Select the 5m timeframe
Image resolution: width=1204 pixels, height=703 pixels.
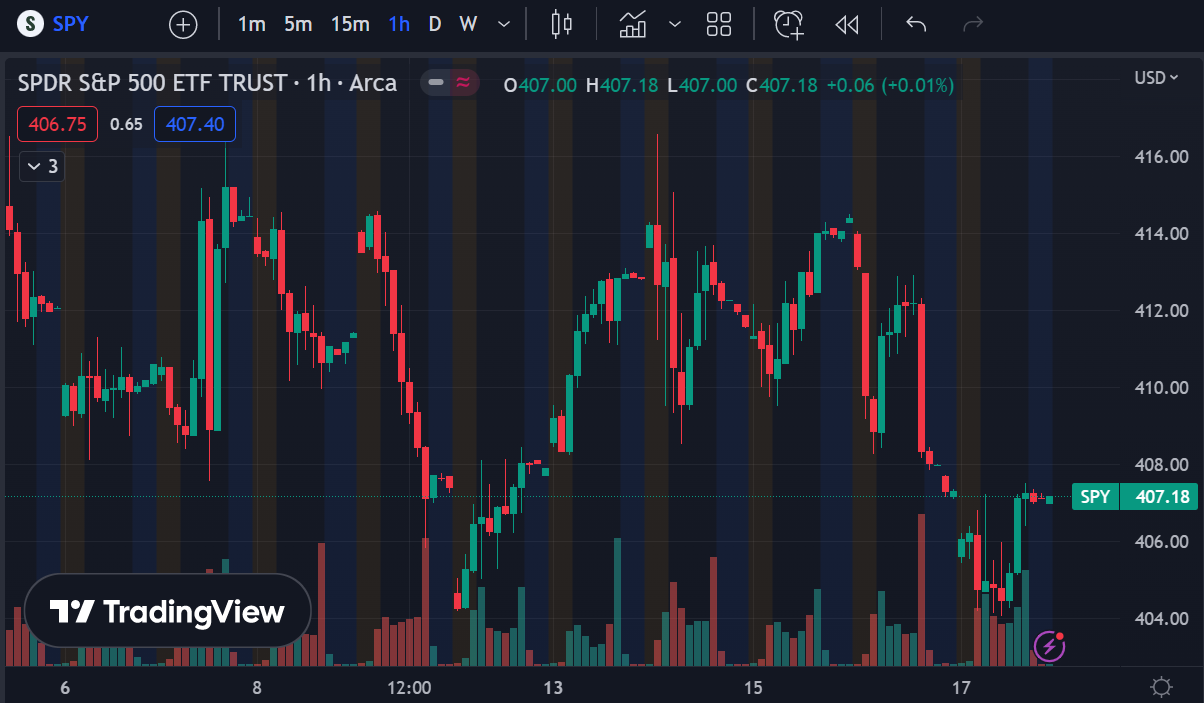298,24
